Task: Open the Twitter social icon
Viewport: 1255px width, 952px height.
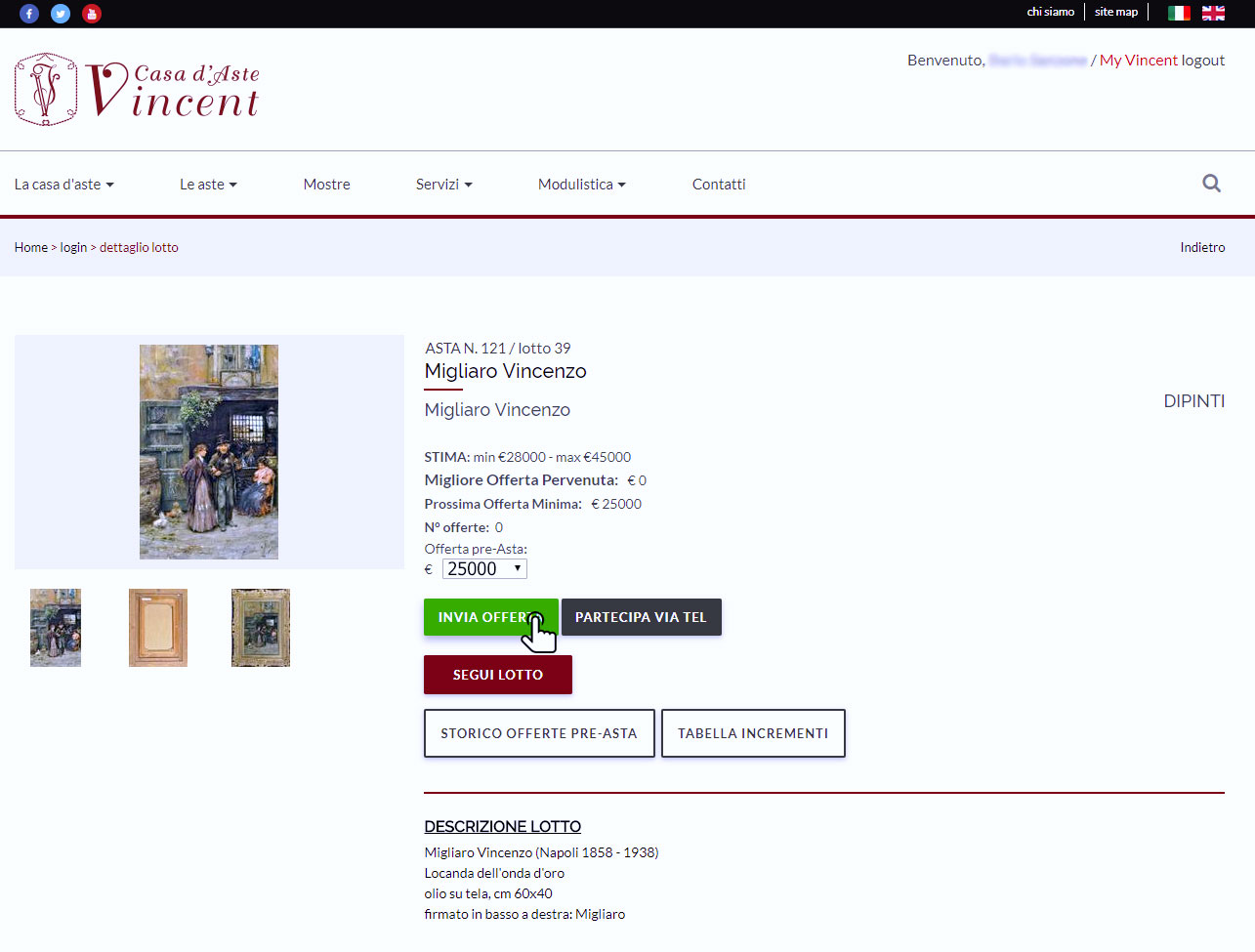Action: coord(61,14)
